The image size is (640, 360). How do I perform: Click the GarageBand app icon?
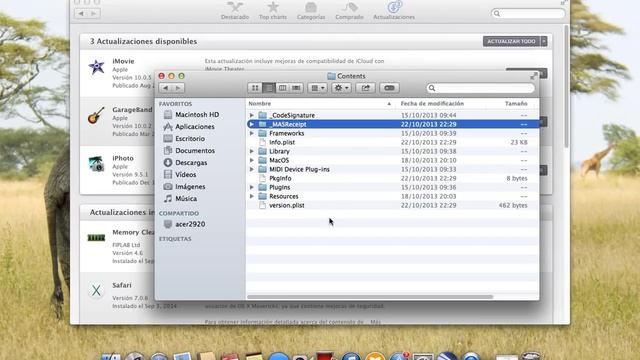point(96,116)
